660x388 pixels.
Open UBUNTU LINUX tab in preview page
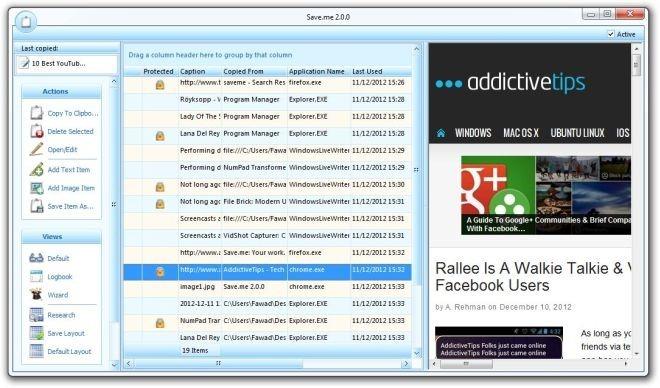coord(577,133)
